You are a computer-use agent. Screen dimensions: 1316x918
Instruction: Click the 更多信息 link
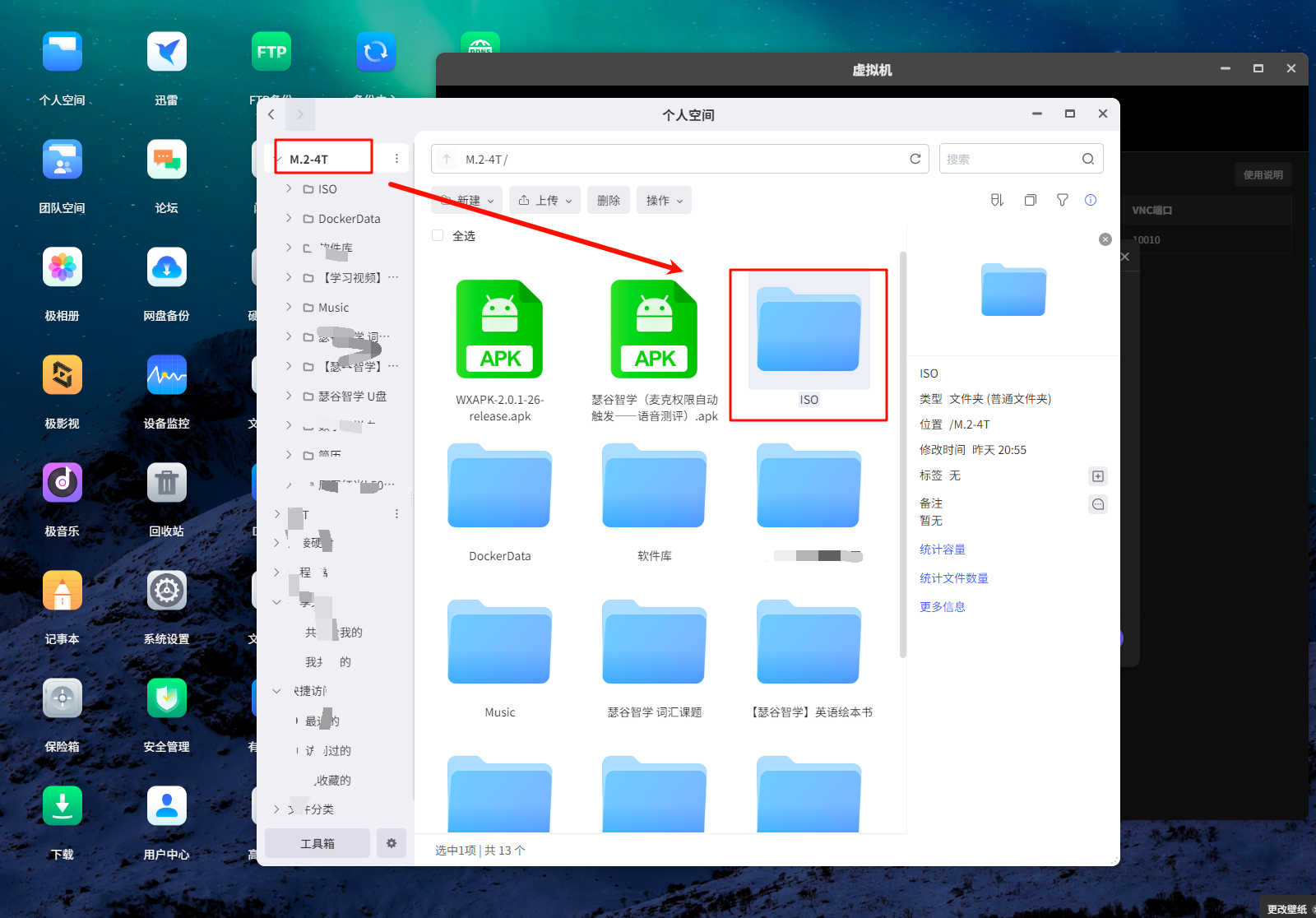(x=943, y=607)
